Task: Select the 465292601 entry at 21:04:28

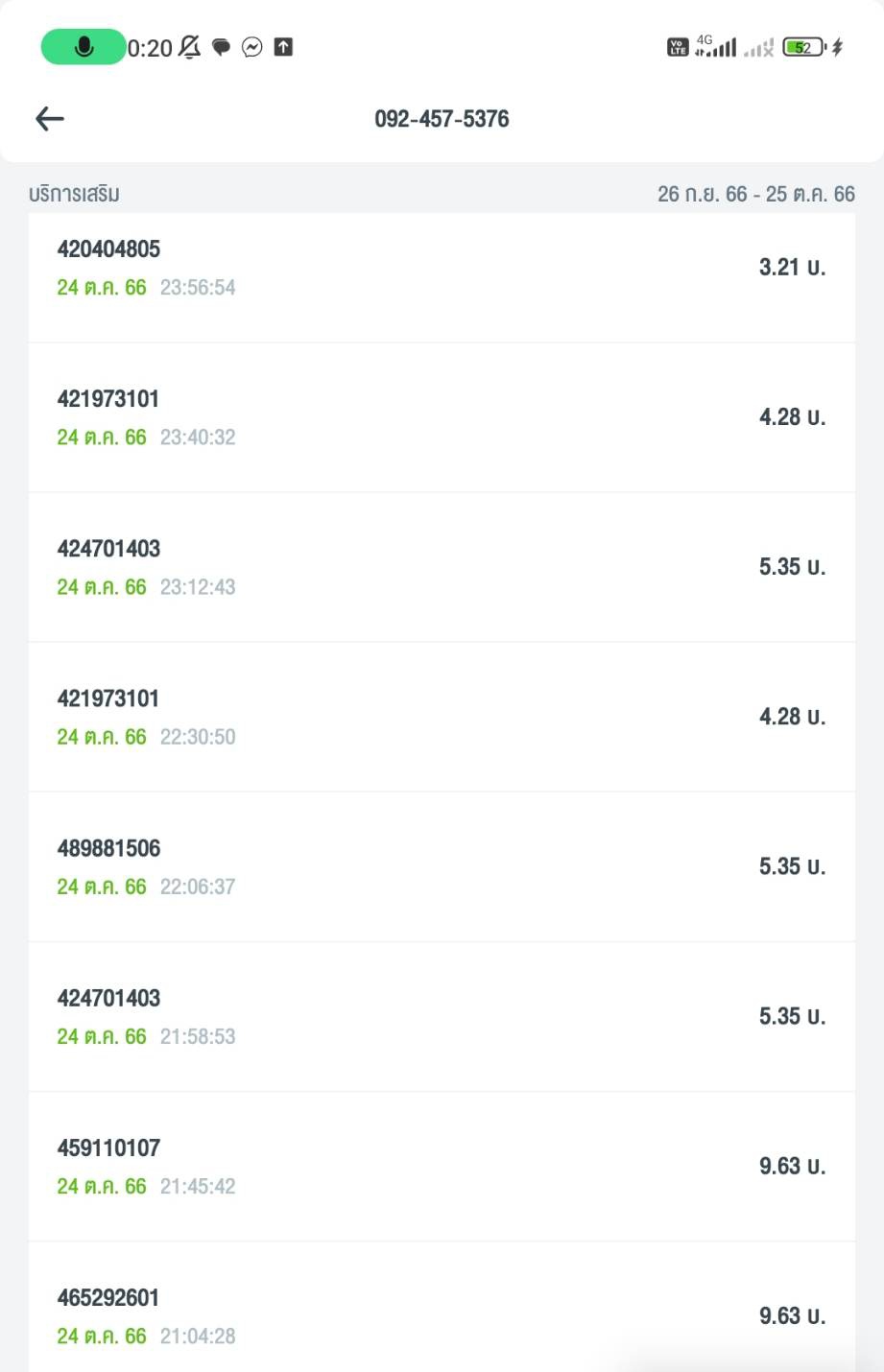Action: pos(442,1314)
